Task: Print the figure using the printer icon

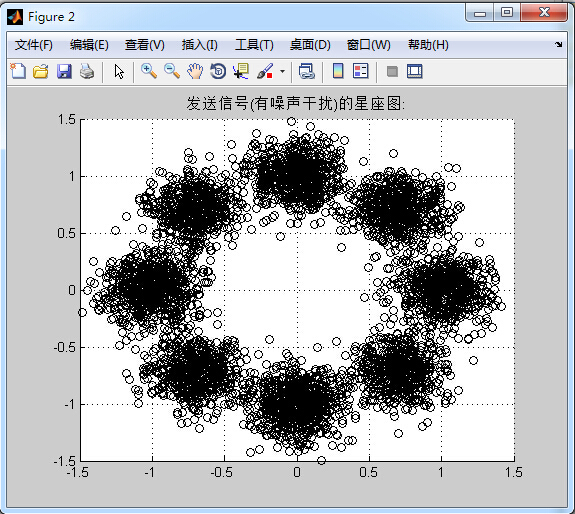Action: [x=87, y=71]
